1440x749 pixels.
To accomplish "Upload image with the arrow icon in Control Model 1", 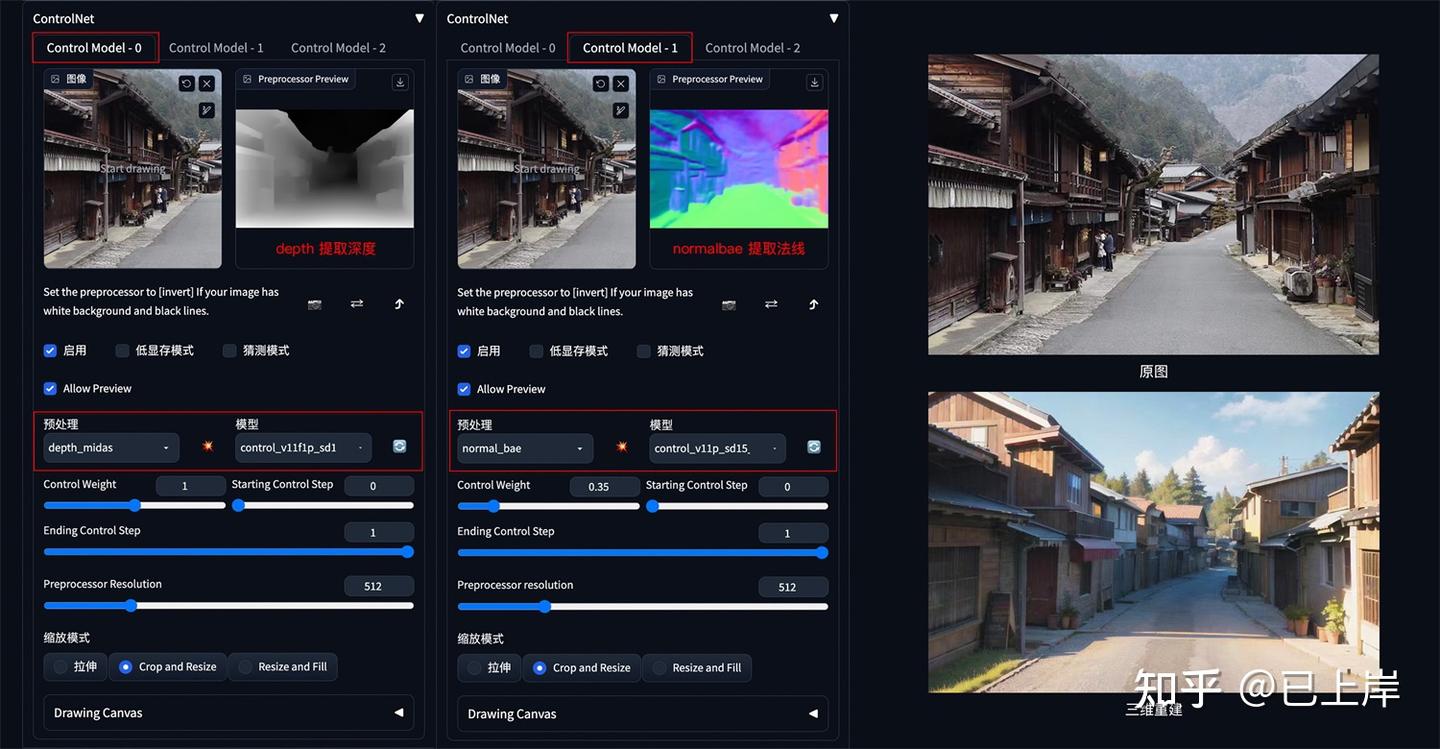I will [813, 304].
